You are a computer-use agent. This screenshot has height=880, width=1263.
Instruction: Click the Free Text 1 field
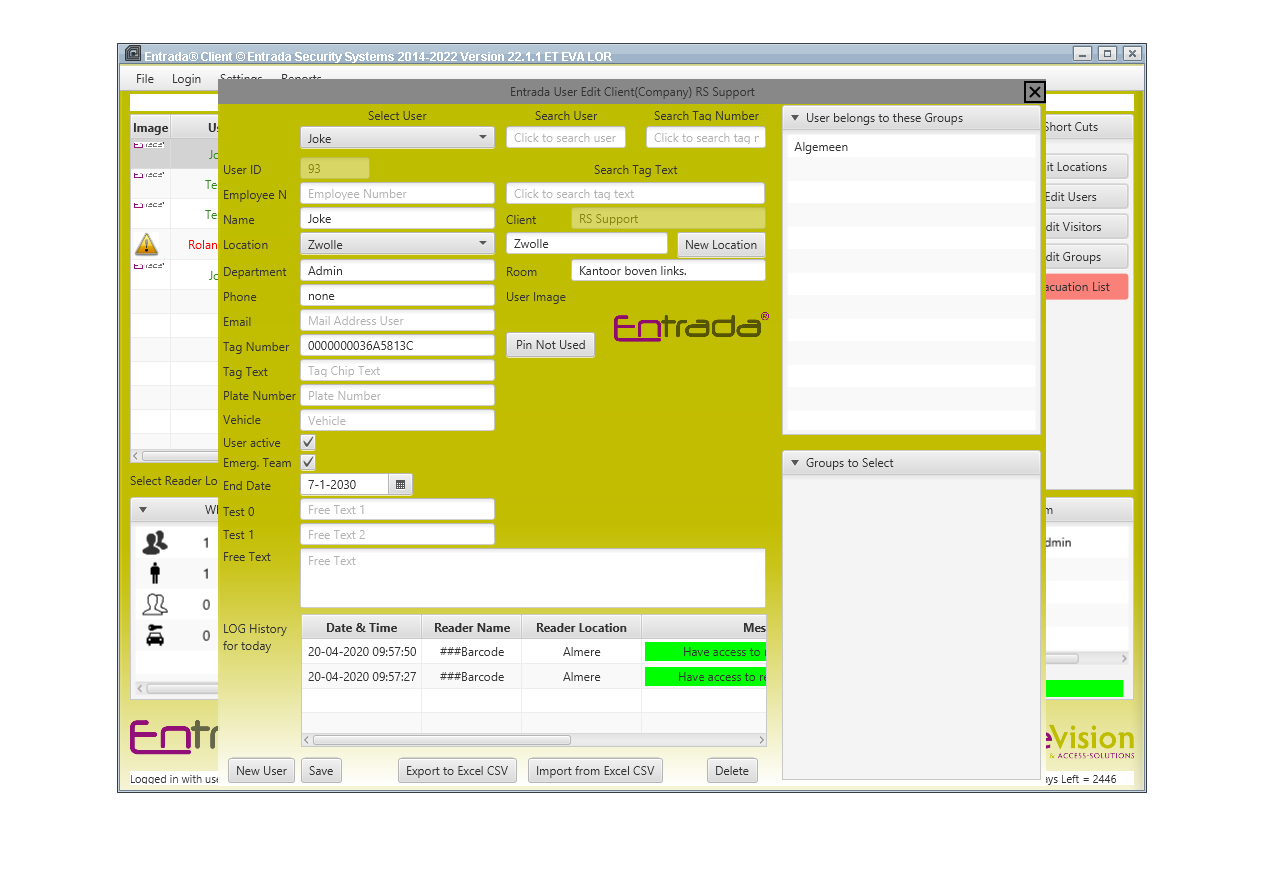[x=397, y=510]
